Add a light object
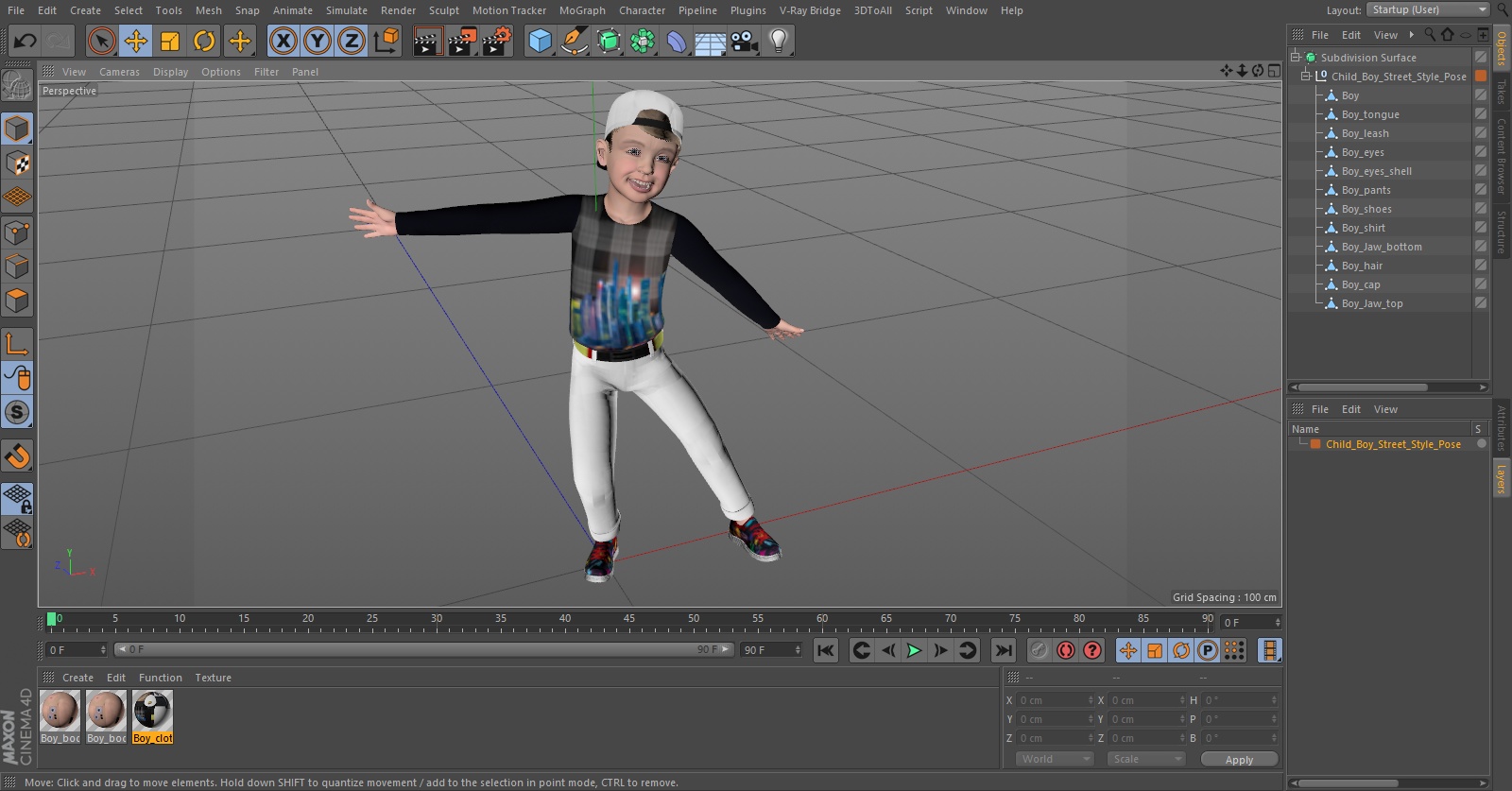 (779, 41)
